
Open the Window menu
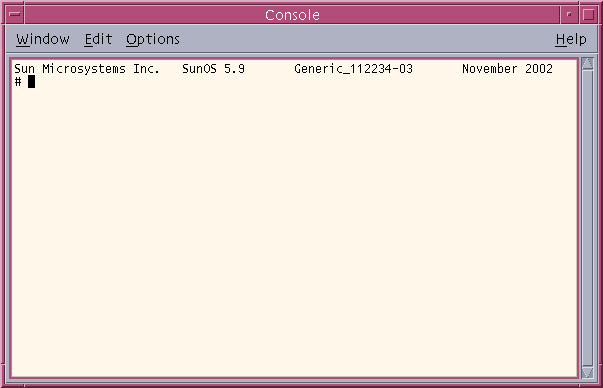[x=43, y=39]
